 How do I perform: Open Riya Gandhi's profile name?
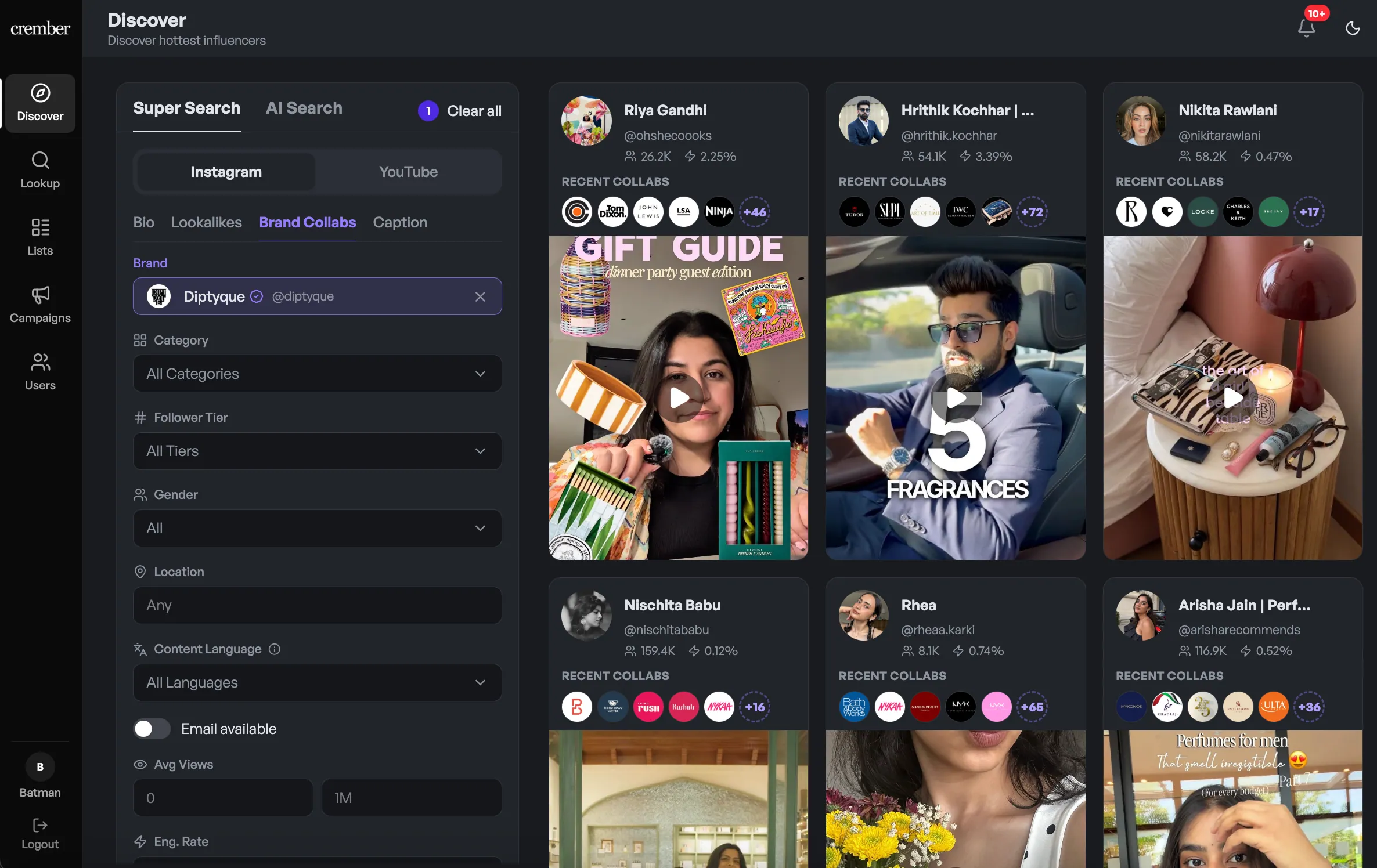click(x=665, y=110)
